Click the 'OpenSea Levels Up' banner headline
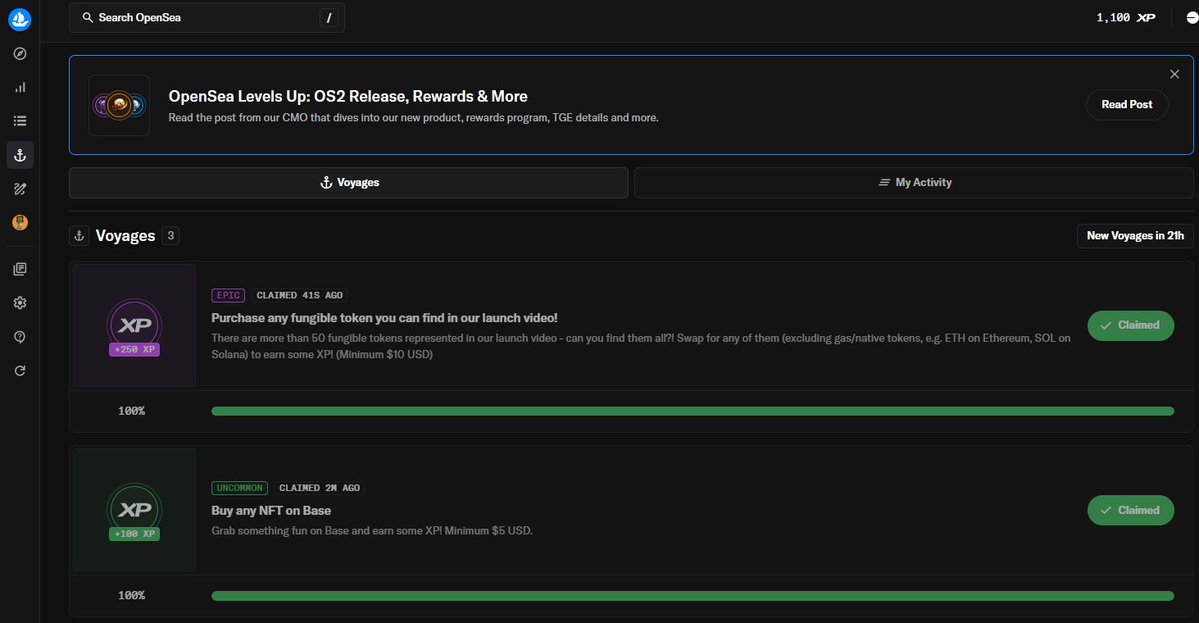Image resolution: width=1199 pixels, height=623 pixels. [x=348, y=96]
